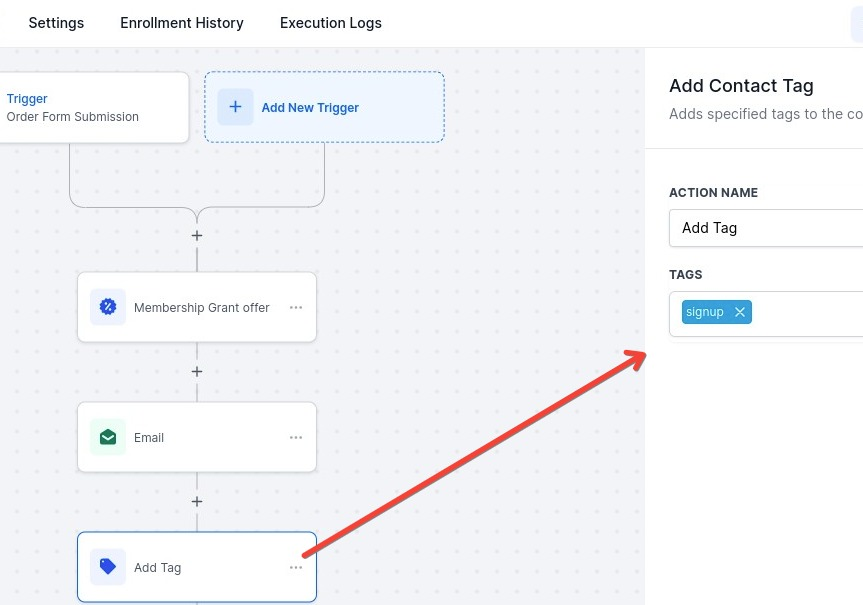The width and height of the screenshot is (863, 605).
Task: Remove the signup tag using its X icon
Action: (739, 312)
